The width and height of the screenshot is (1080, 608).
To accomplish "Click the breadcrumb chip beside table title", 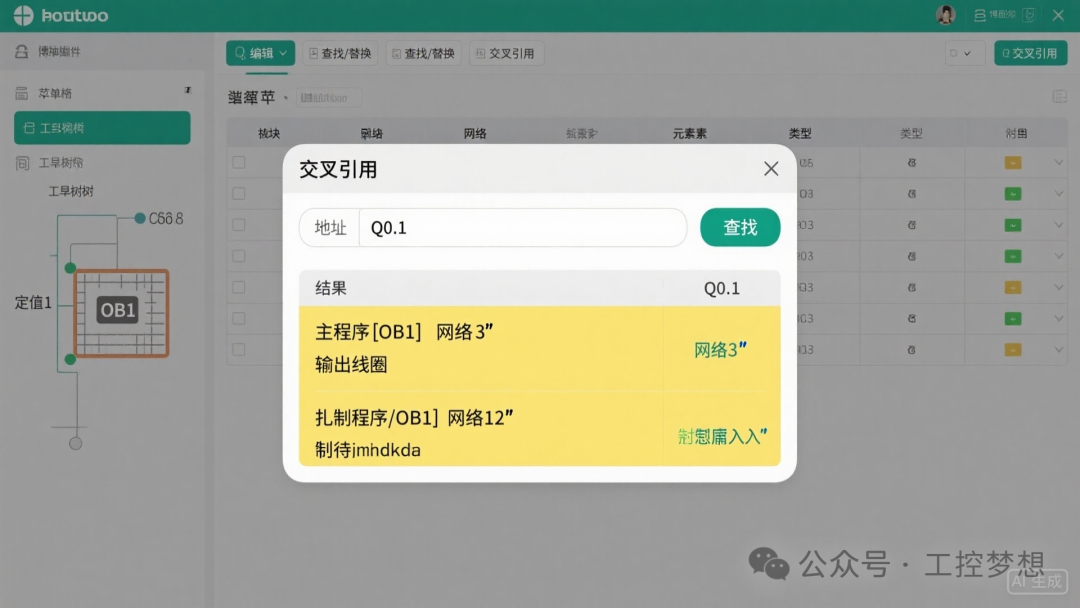I will (328, 98).
